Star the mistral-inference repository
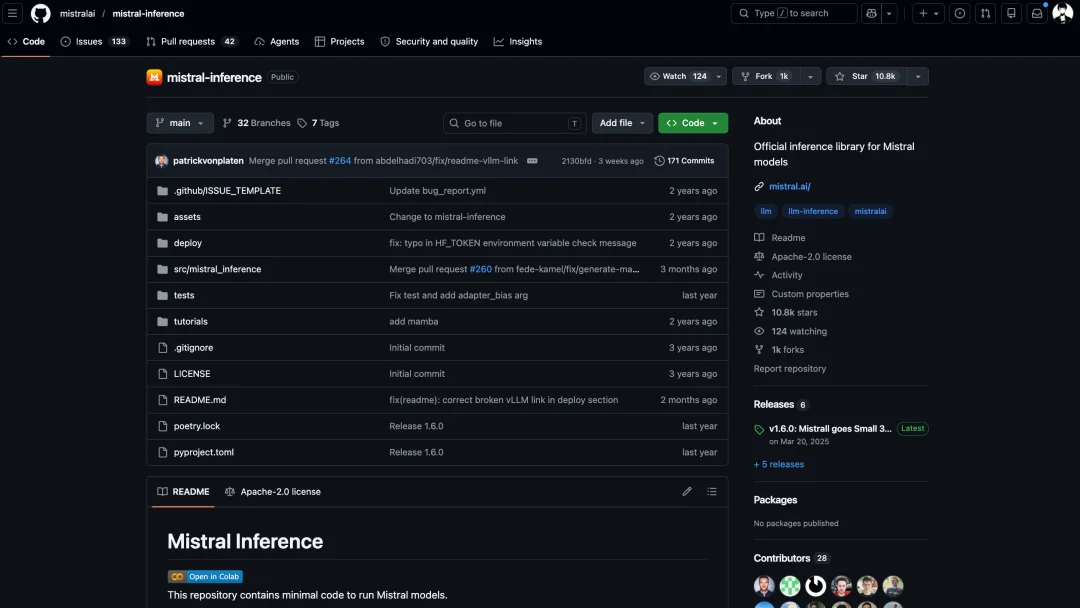The height and width of the screenshot is (608, 1080). pos(866,76)
